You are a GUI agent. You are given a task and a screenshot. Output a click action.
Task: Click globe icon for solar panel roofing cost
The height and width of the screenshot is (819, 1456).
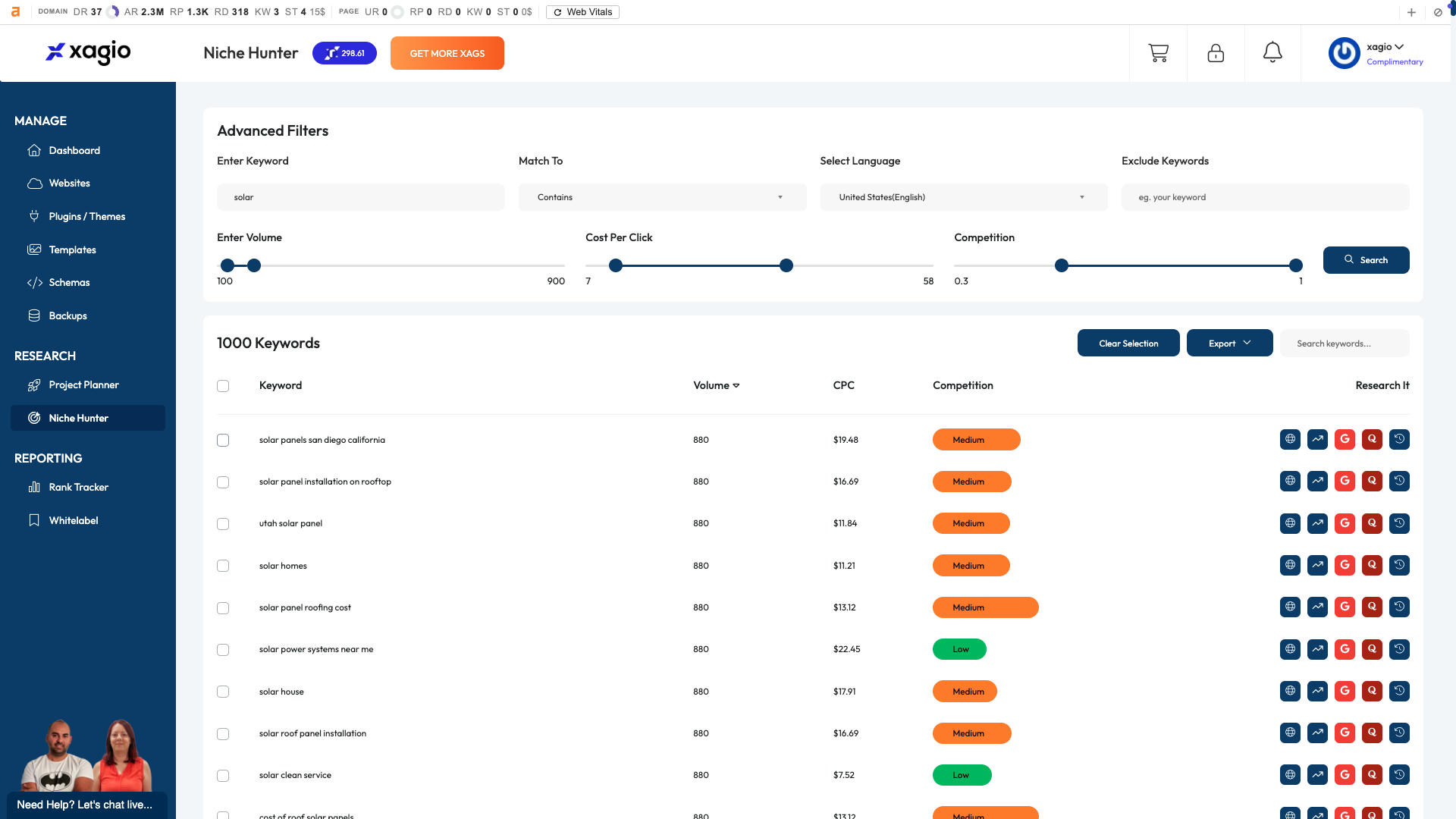click(1290, 607)
